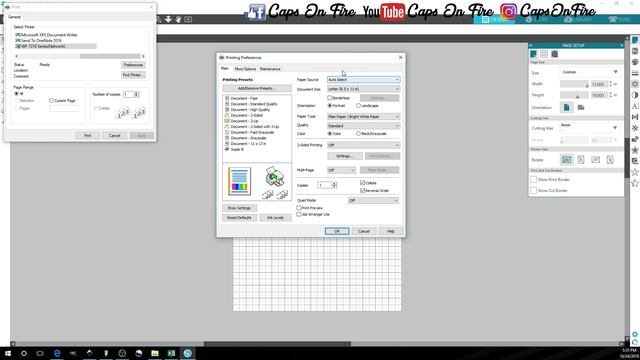Open the first Page Setup tab icon
The width and height of the screenshot is (640, 360).
[x=533, y=54]
